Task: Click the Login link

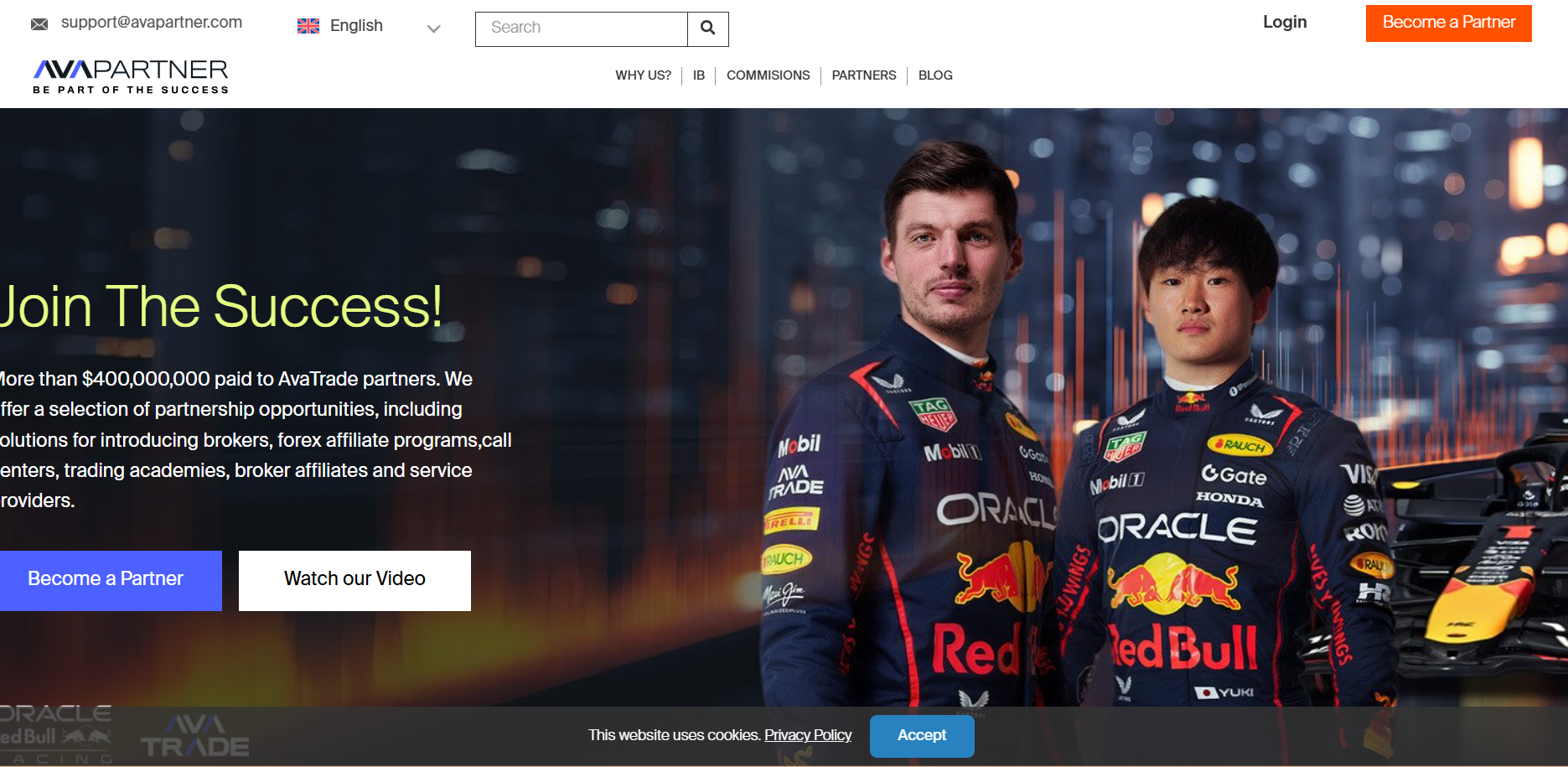Action: [x=1285, y=23]
